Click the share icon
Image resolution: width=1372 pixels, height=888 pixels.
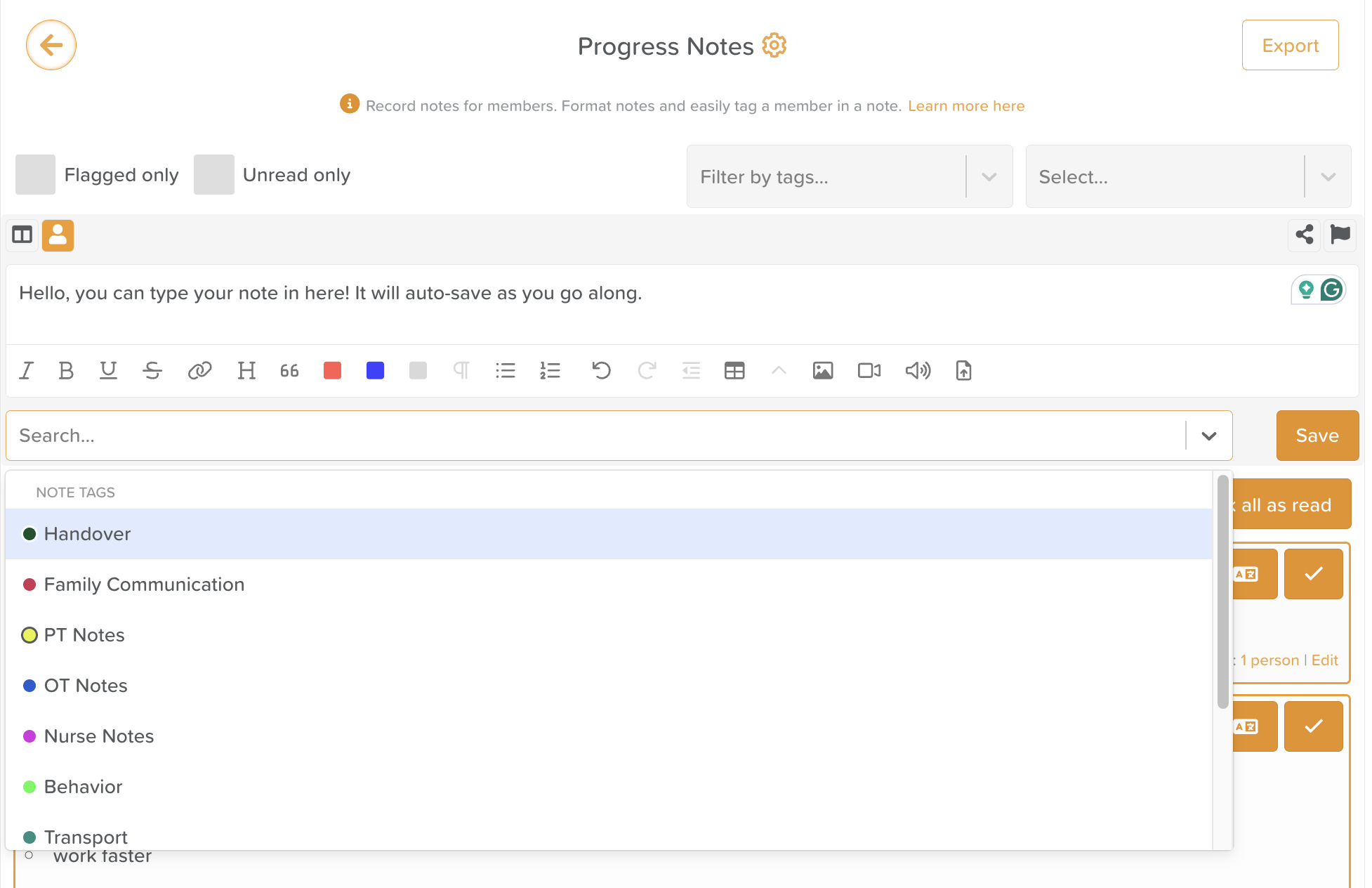1304,235
